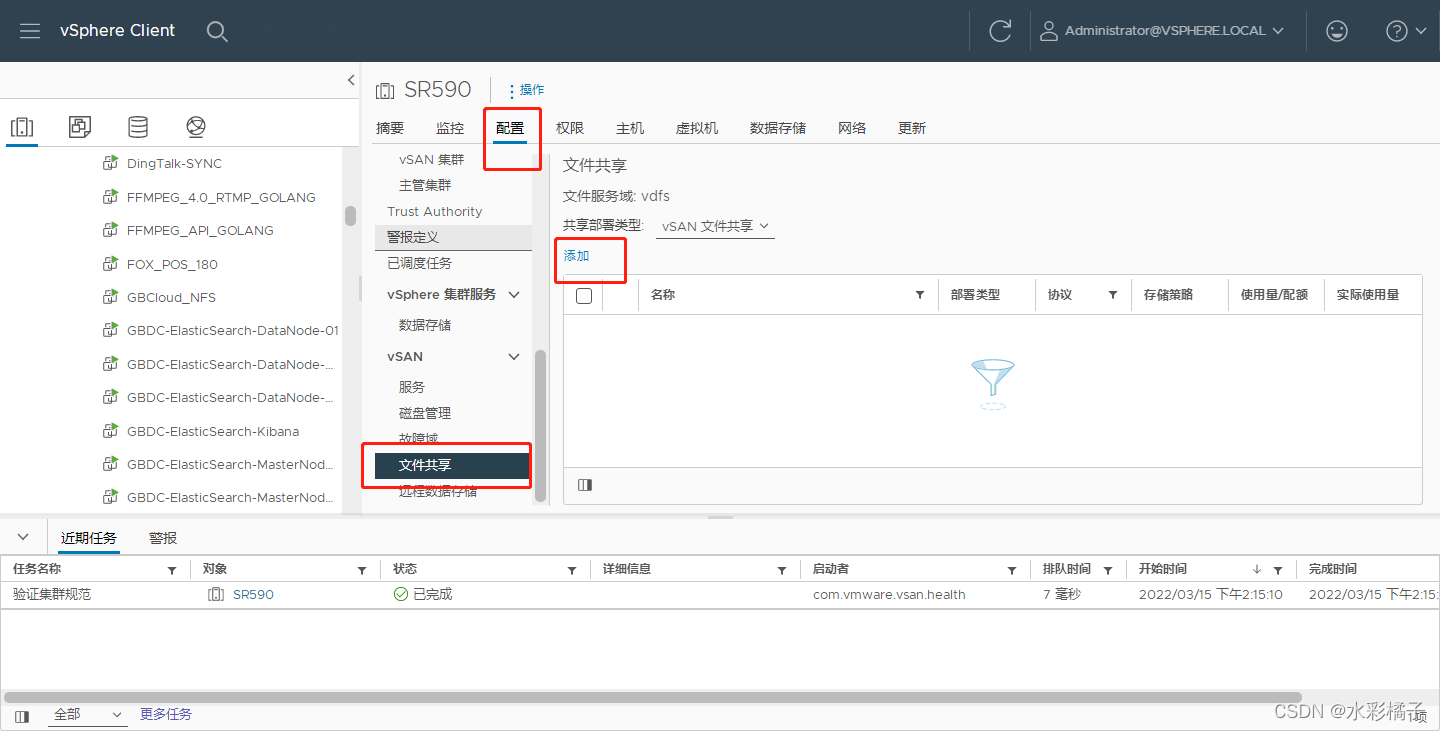Image resolution: width=1440 pixels, height=731 pixels.
Task: Switch to the 监控 tab
Action: point(450,128)
